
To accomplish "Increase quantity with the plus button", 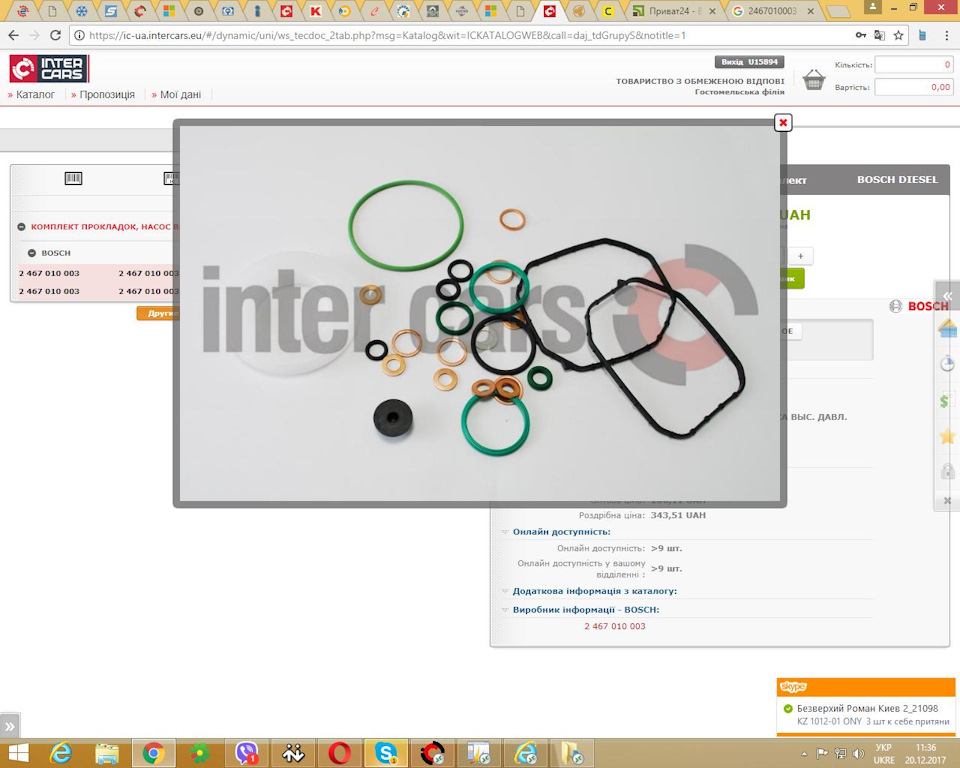I will [800, 256].
